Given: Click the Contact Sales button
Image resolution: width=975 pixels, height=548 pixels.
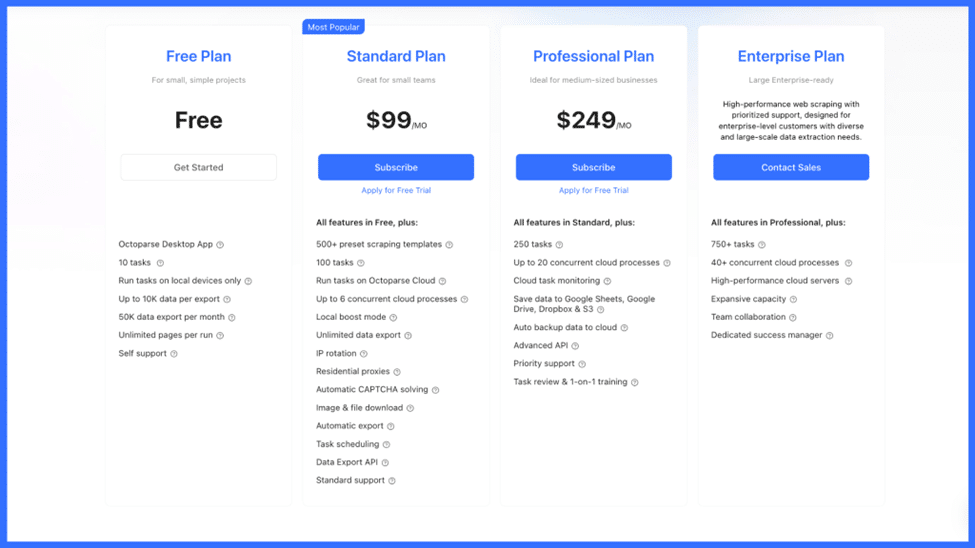Looking at the screenshot, I should pos(791,167).
